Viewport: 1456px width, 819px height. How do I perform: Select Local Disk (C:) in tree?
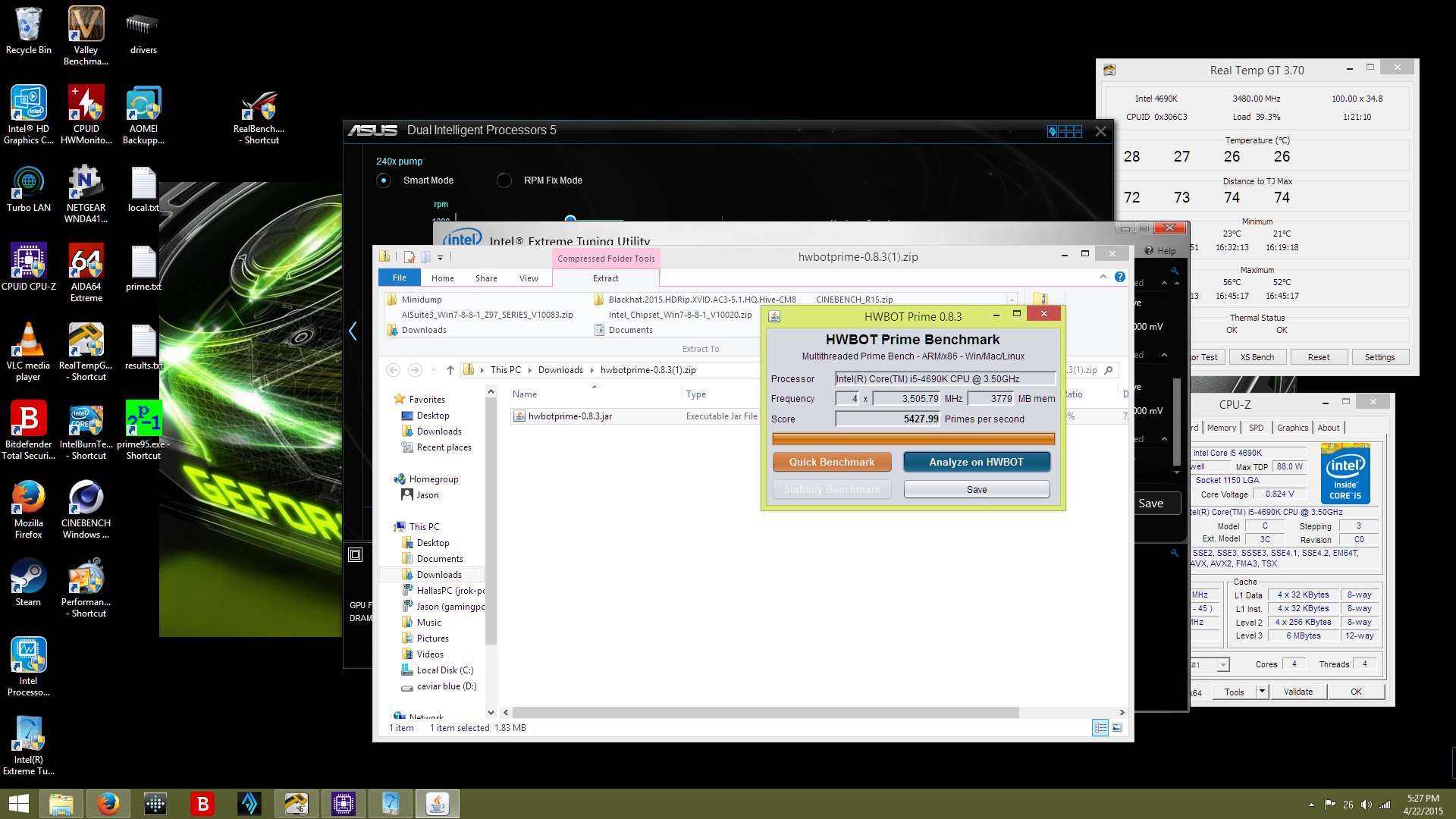point(445,670)
